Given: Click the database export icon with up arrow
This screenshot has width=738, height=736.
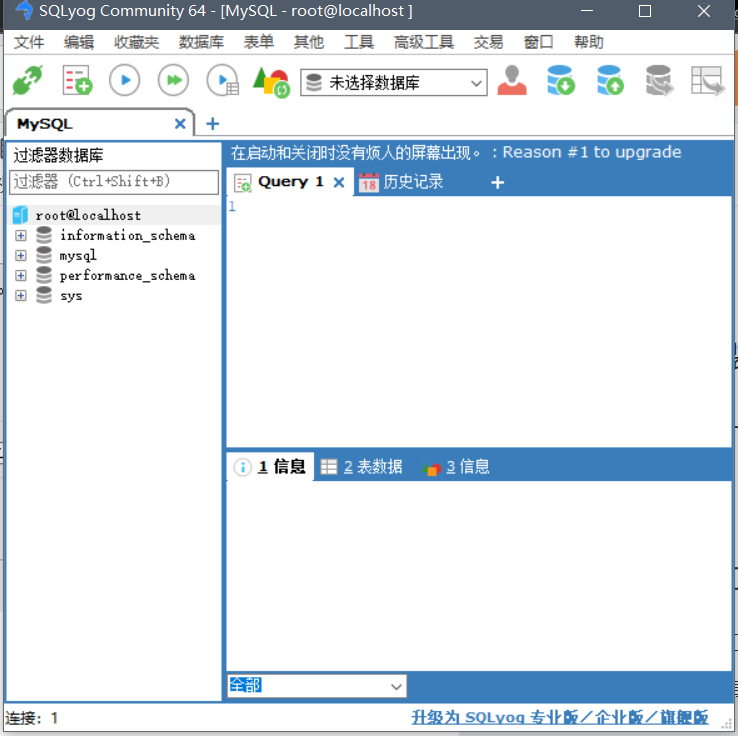Looking at the screenshot, I should (610, 80).
